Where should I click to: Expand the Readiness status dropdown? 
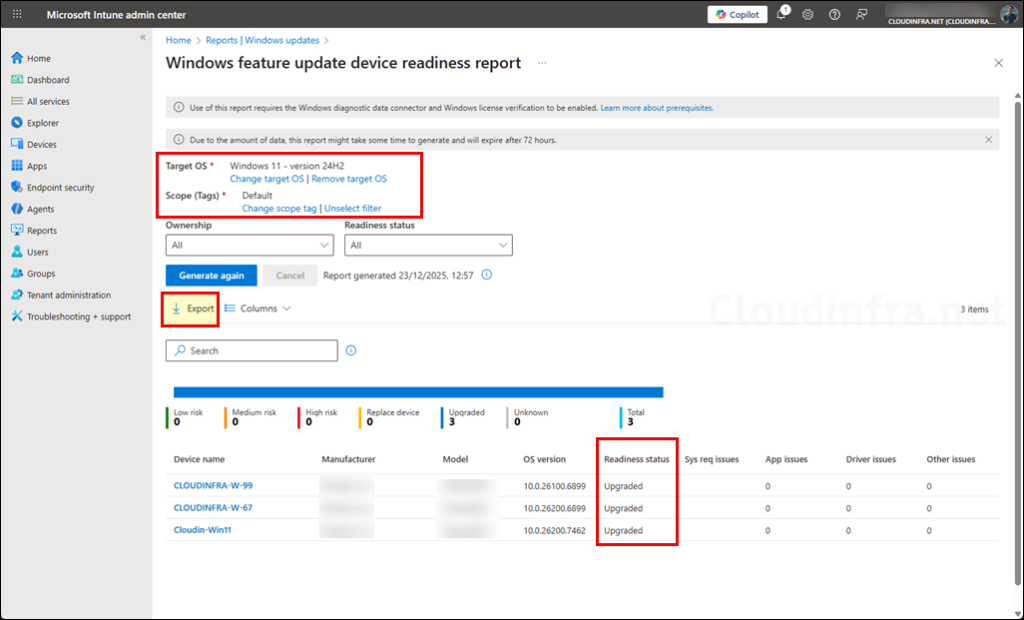coord(428,245)
